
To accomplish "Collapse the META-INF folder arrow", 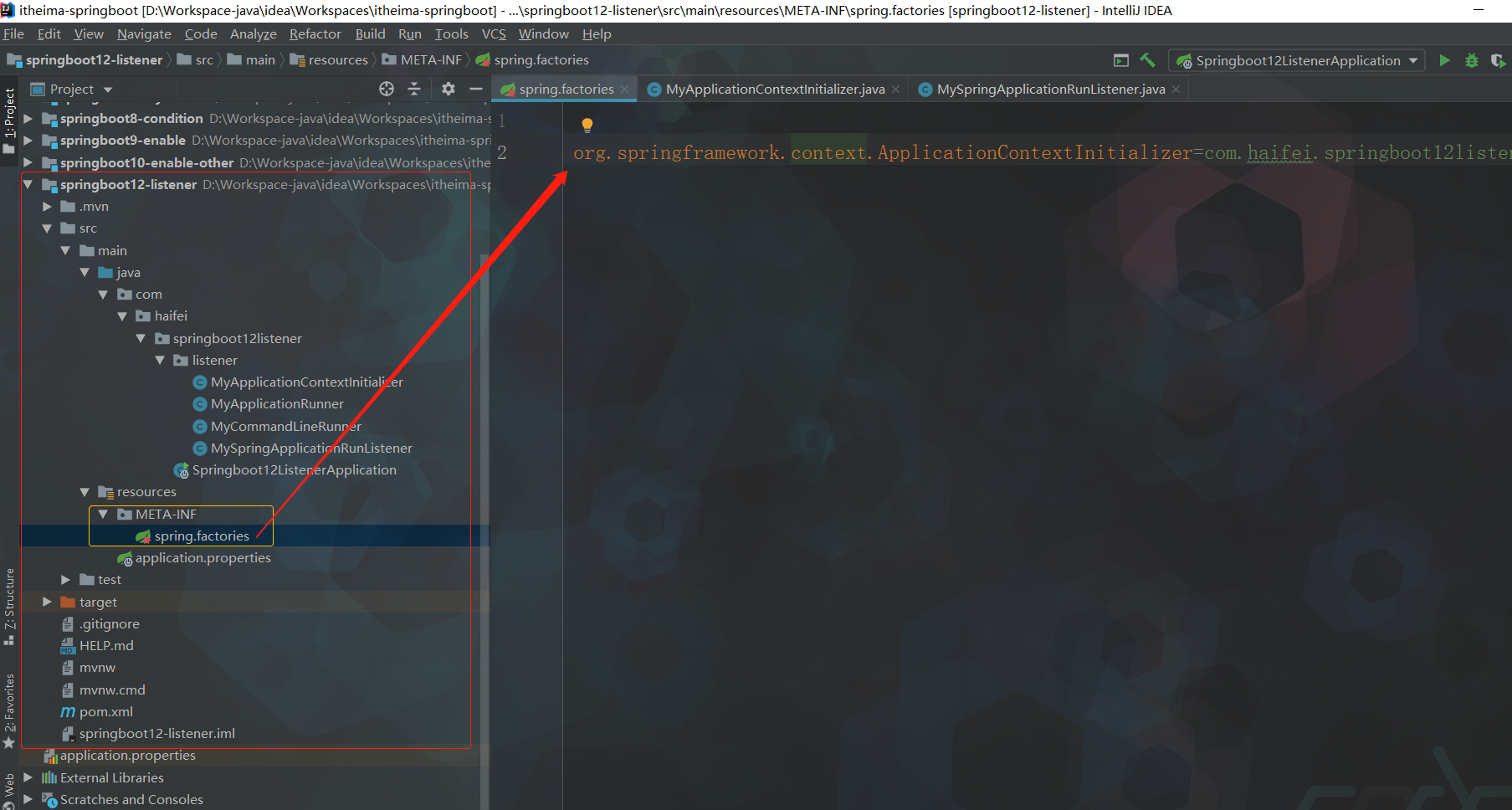I will point(104,515).
